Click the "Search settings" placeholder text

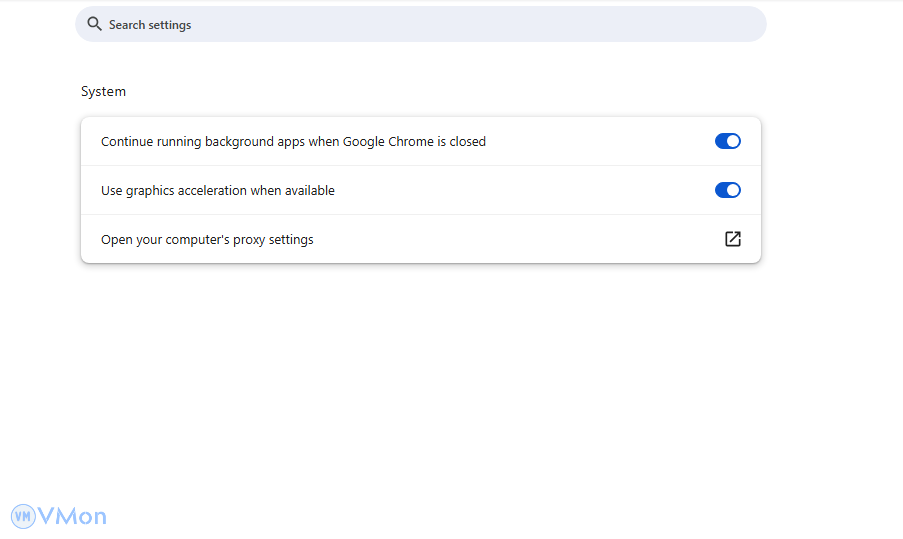coord(150,25)
